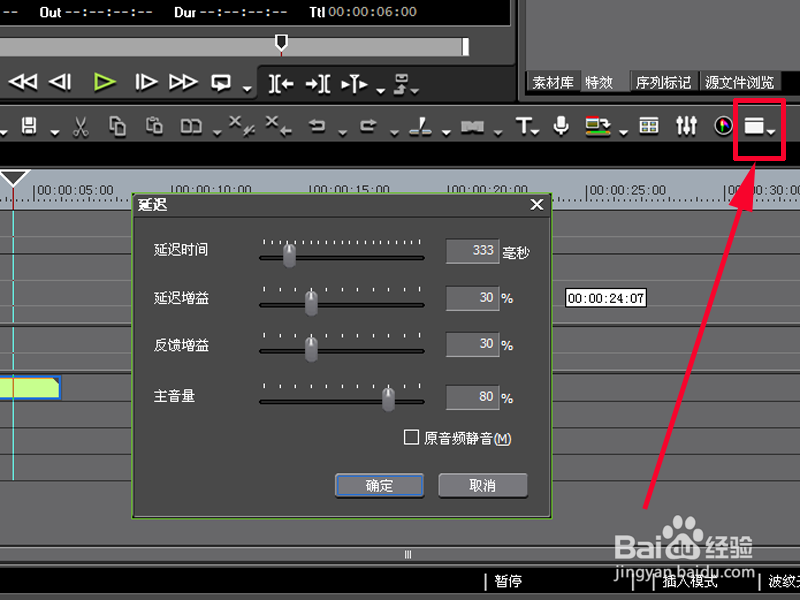The image size is (800, 600).
Task: Open dropdown arrow beside highlighted folder icon
Action: (x=771, y=132)
